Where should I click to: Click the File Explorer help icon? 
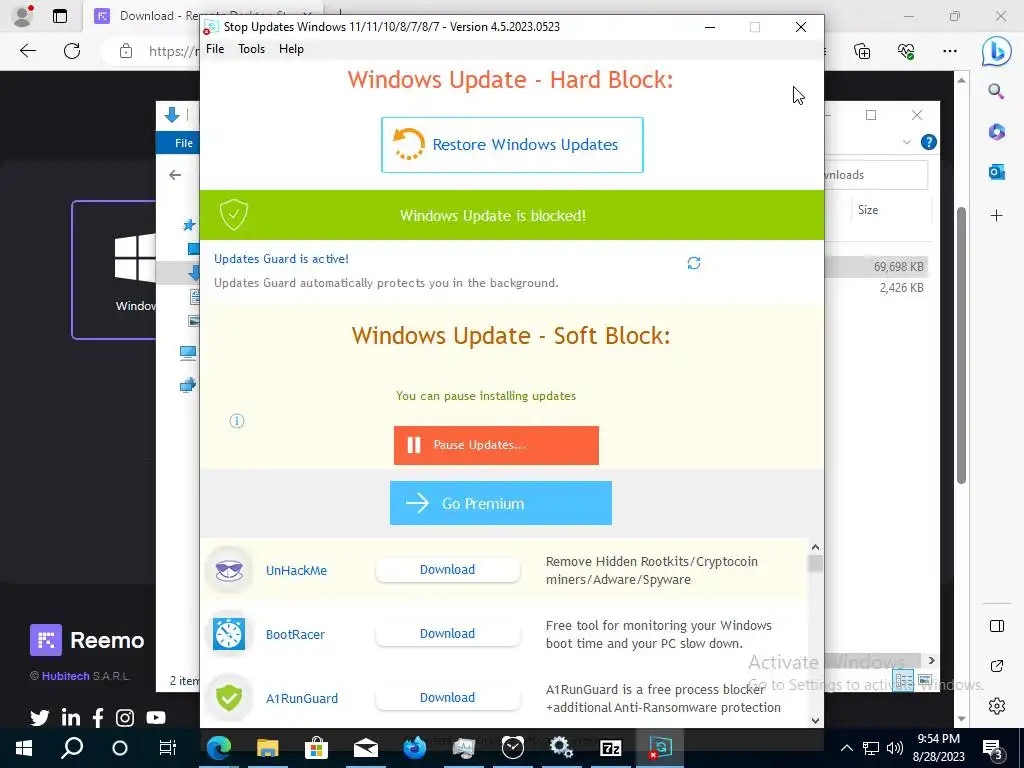tap(928, 142)
